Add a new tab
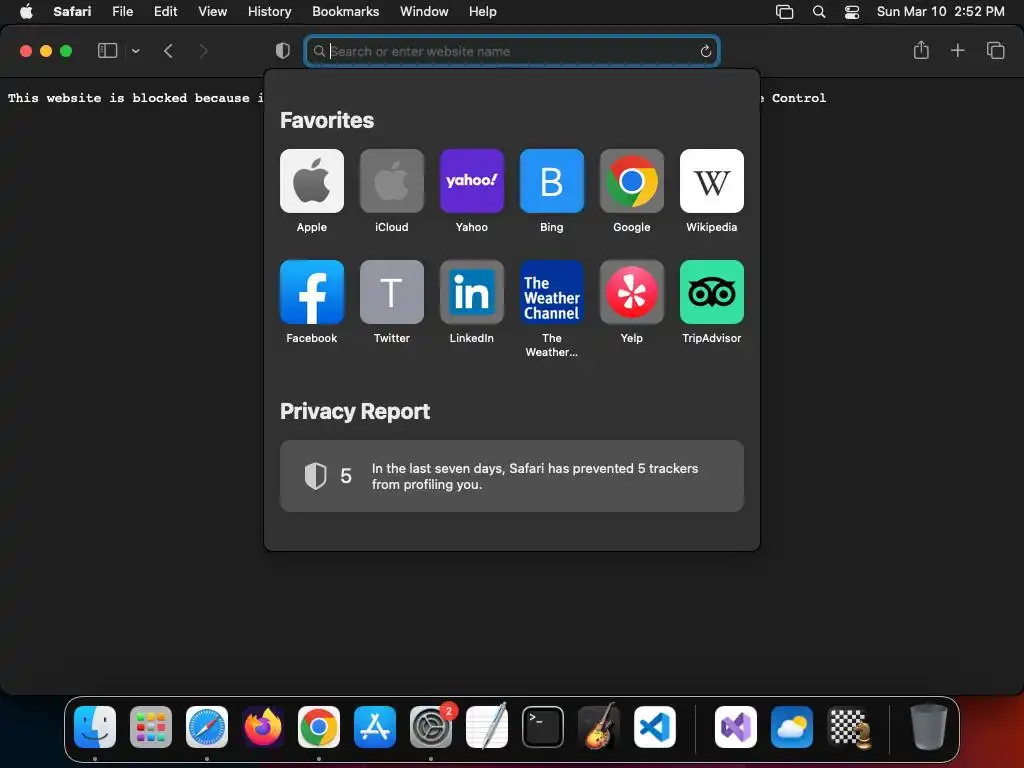Viewport: 1024px width, 768px height. (957, 50)
